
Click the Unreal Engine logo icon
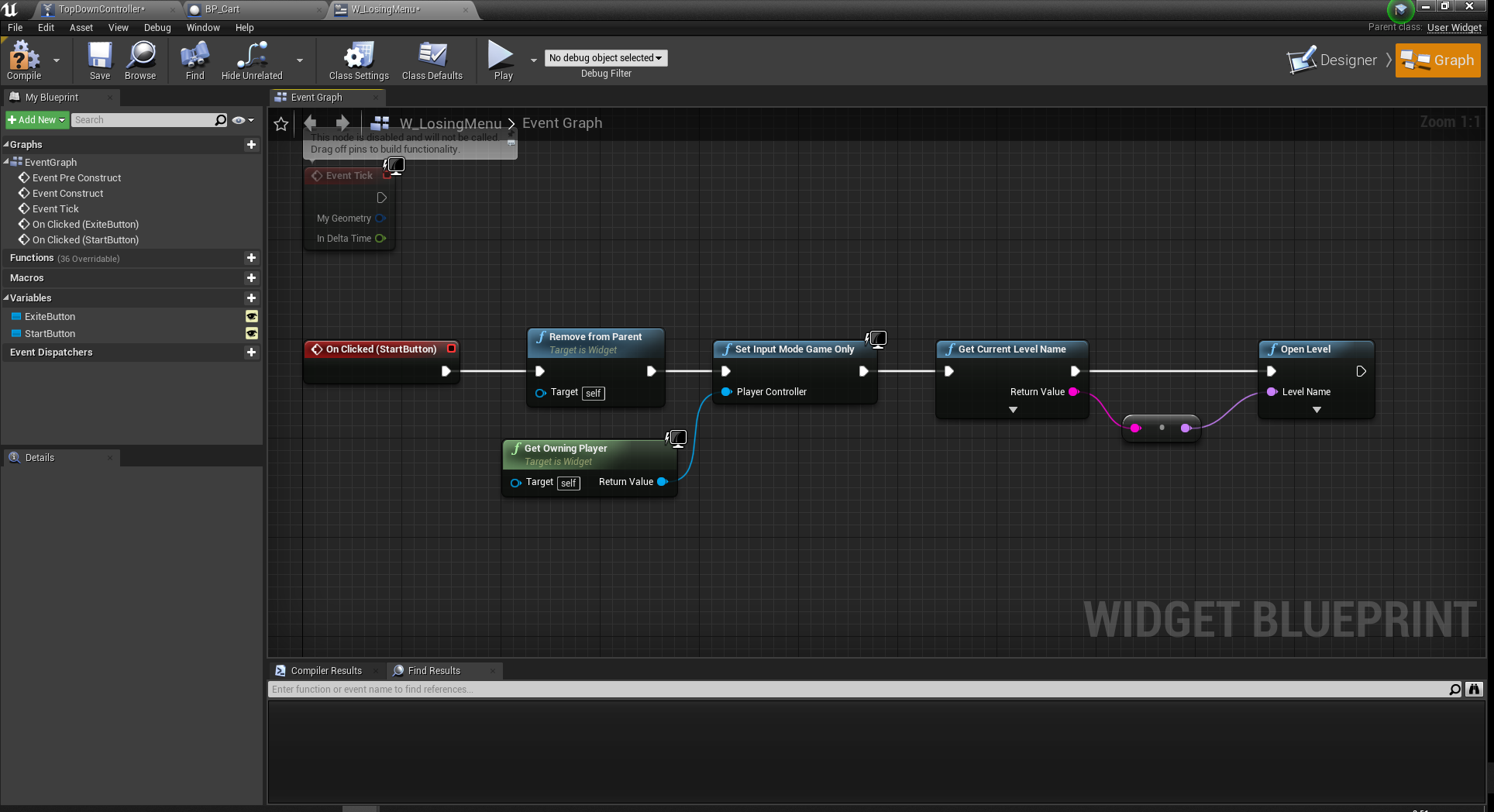10,9
